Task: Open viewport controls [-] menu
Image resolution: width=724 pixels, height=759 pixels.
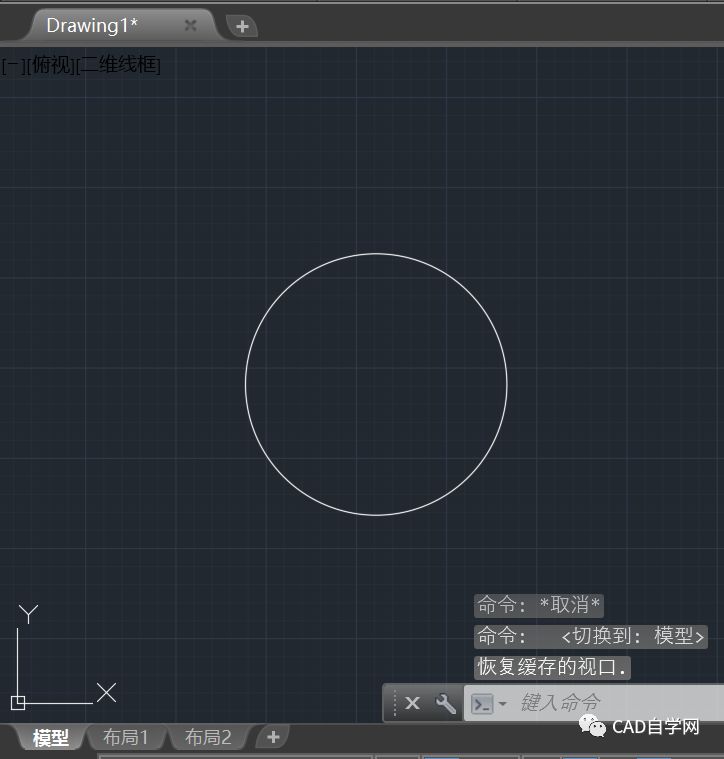Action: coord(13,65)
